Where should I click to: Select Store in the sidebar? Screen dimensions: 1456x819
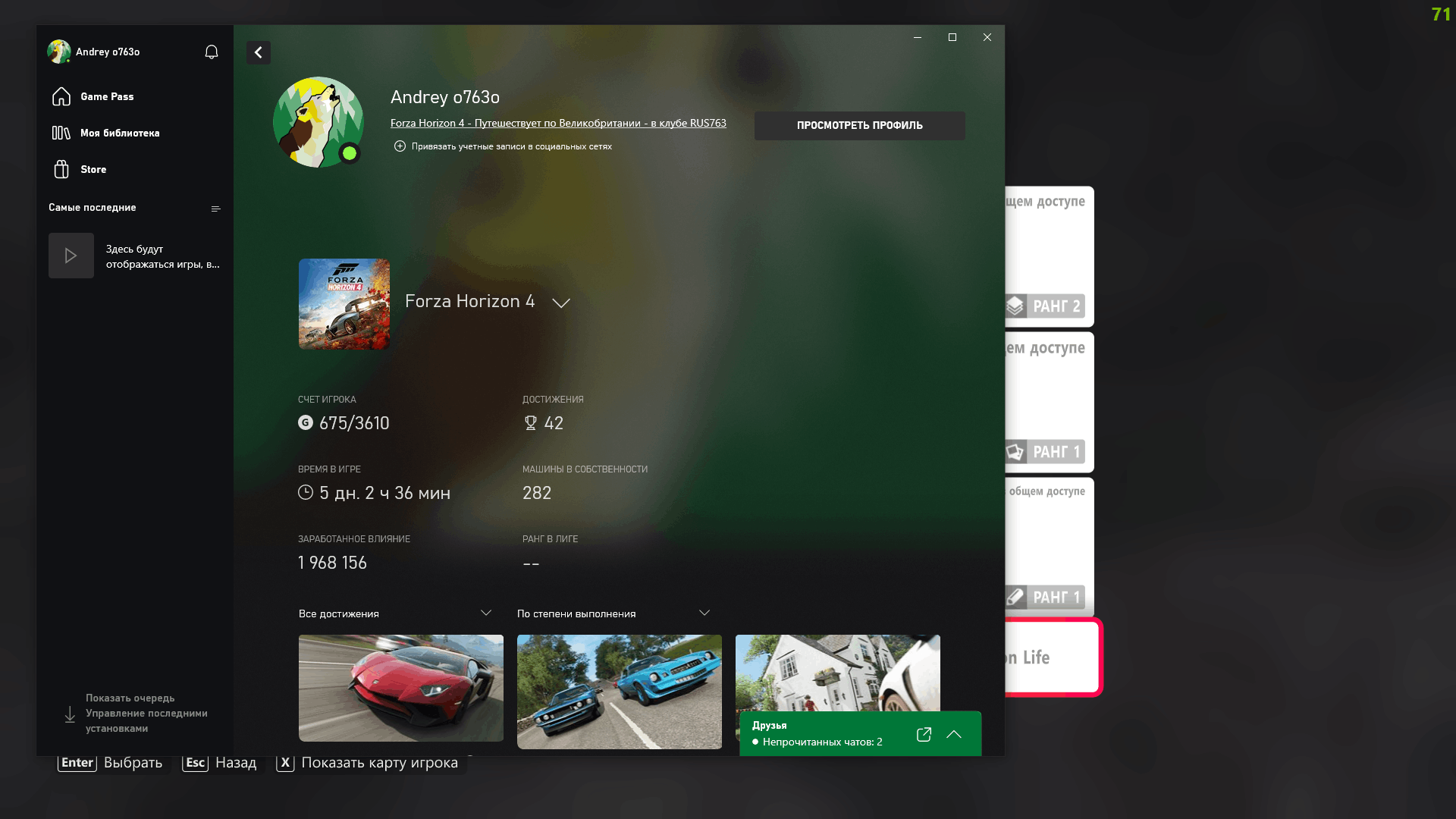(93, 169)
